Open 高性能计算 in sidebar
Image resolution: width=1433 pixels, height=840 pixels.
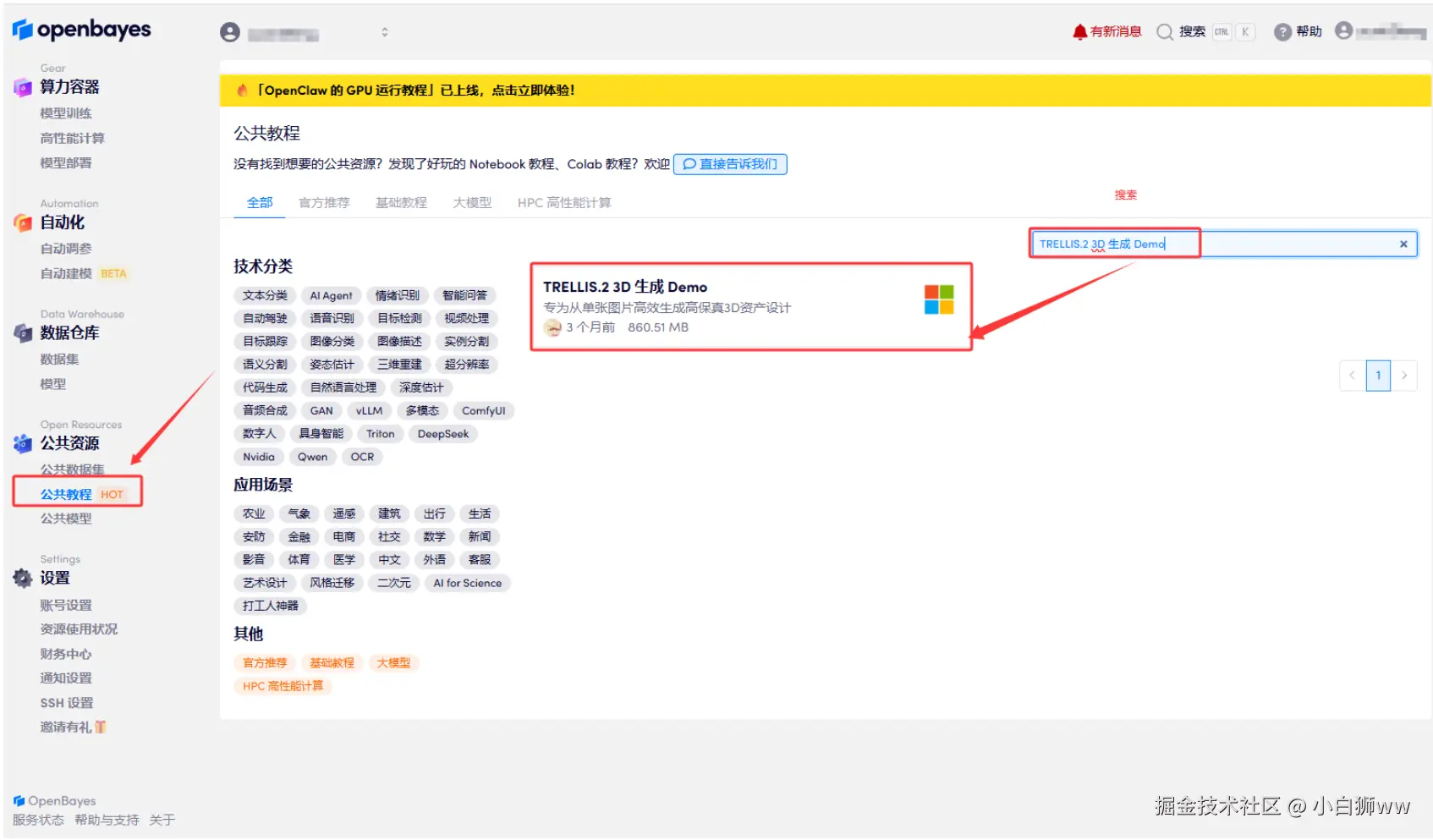pos(72,139)
